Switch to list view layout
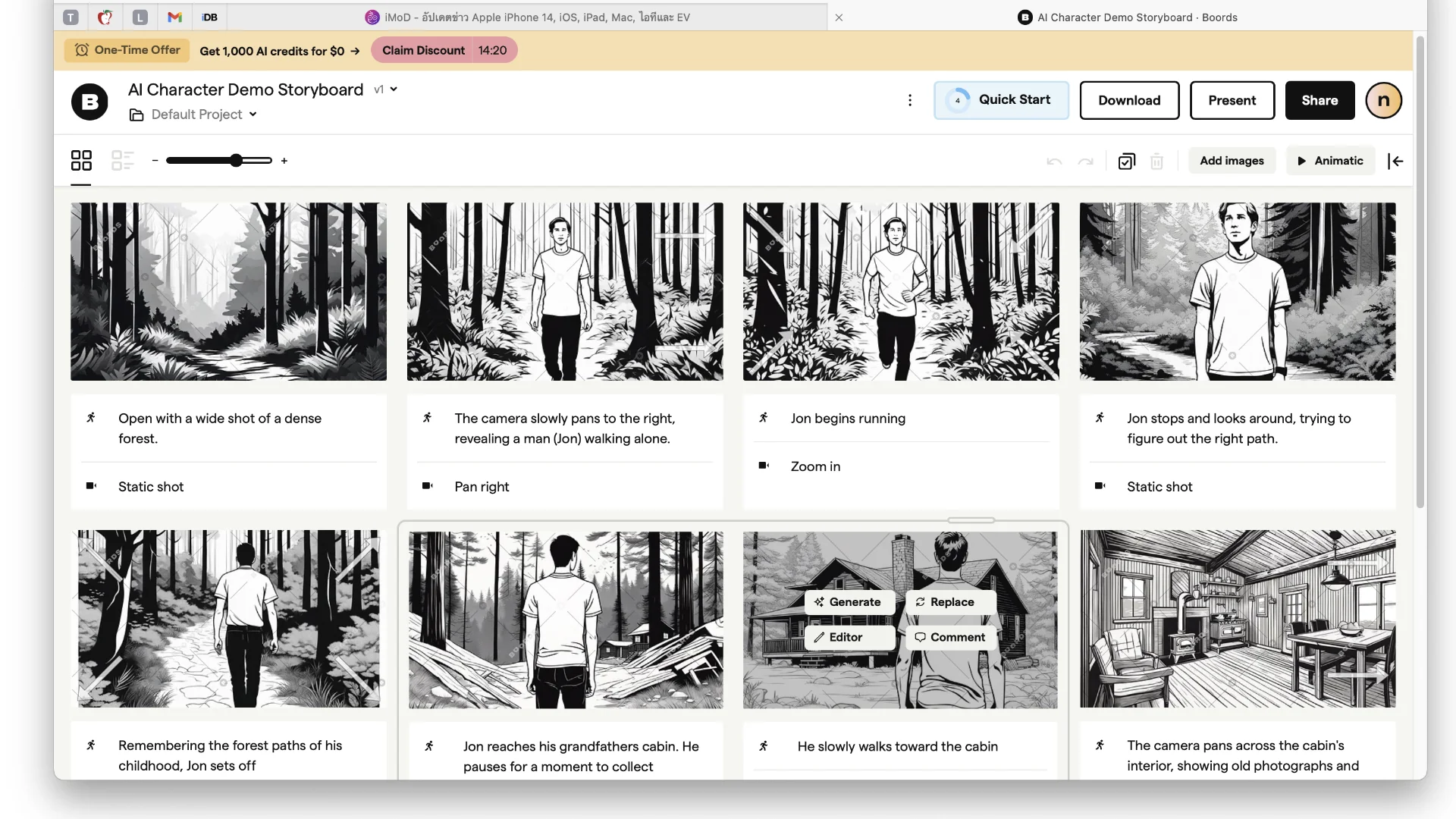This screenshot has height=819, width=1456. coord(122,161)
